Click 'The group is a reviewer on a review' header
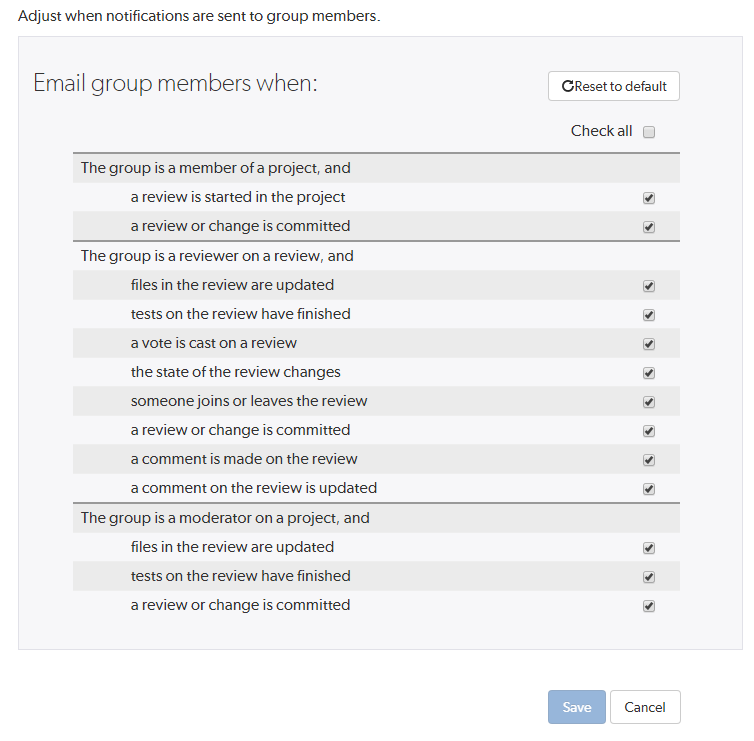 pyautogui.click(x=217, y=256)
